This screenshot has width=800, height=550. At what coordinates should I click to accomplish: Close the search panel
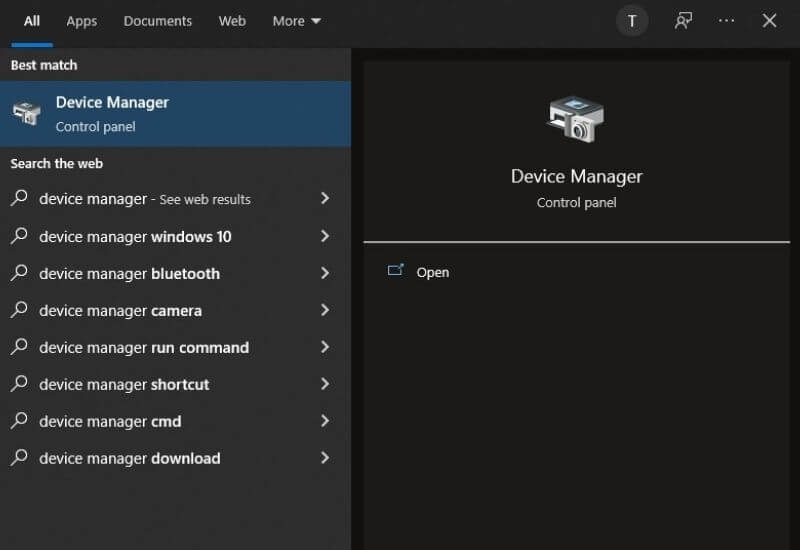(769, 21)
